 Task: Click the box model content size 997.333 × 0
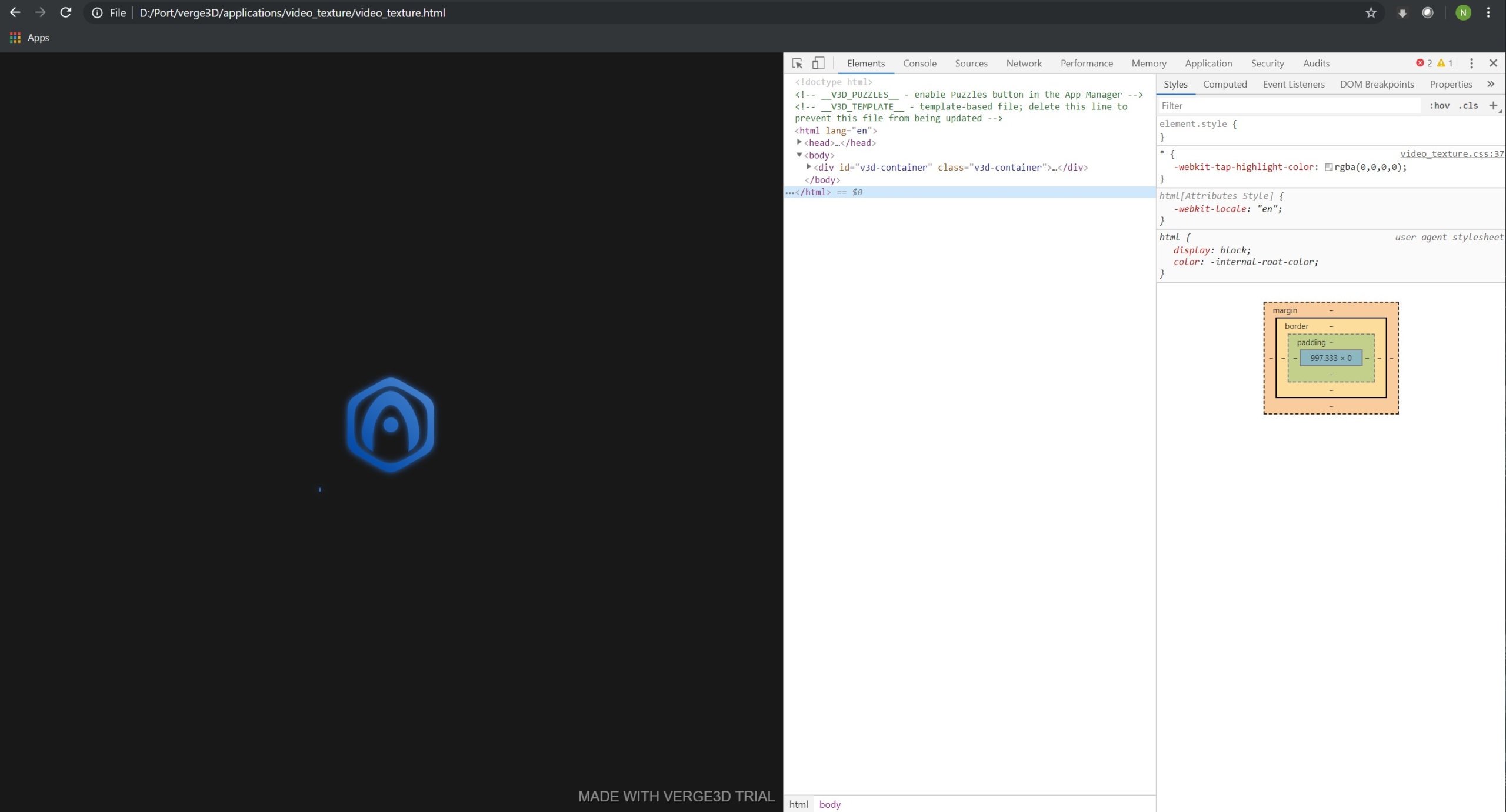pos(1331,358)
